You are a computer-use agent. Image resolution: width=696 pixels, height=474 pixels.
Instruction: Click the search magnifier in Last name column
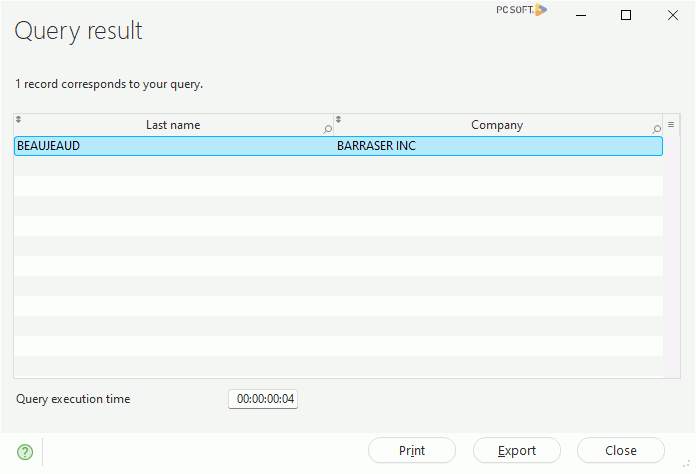pos(328,129)
